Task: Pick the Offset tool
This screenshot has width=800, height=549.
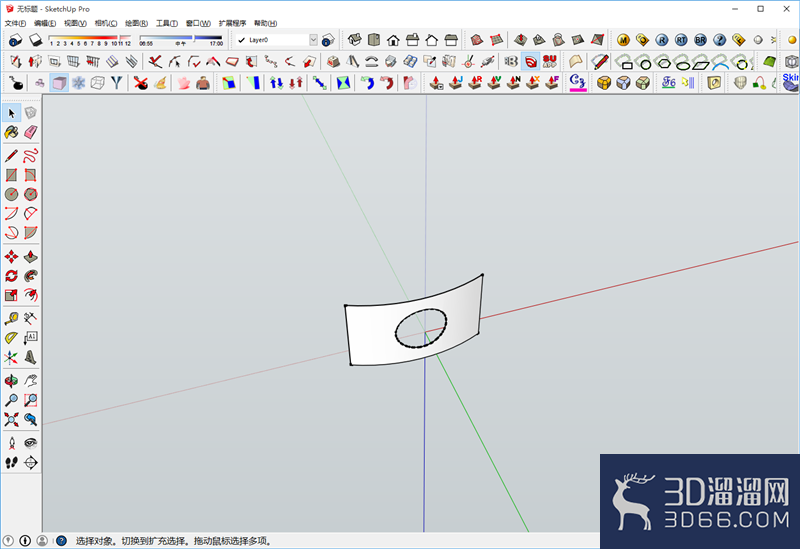Action: point(31,295)
